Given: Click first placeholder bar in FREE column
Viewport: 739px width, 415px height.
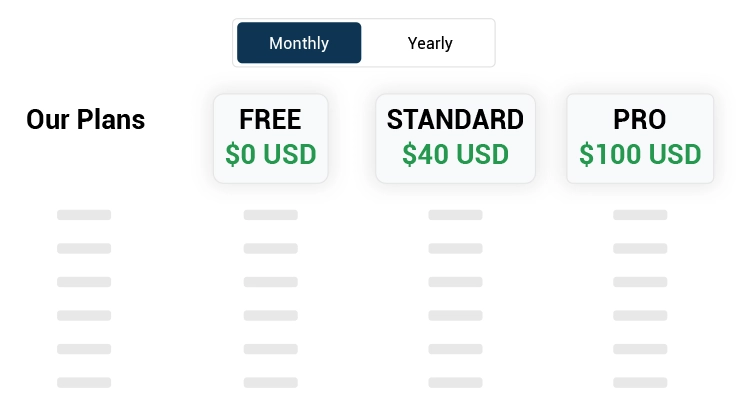Looking at the screenshot, I should click(270, 215).
